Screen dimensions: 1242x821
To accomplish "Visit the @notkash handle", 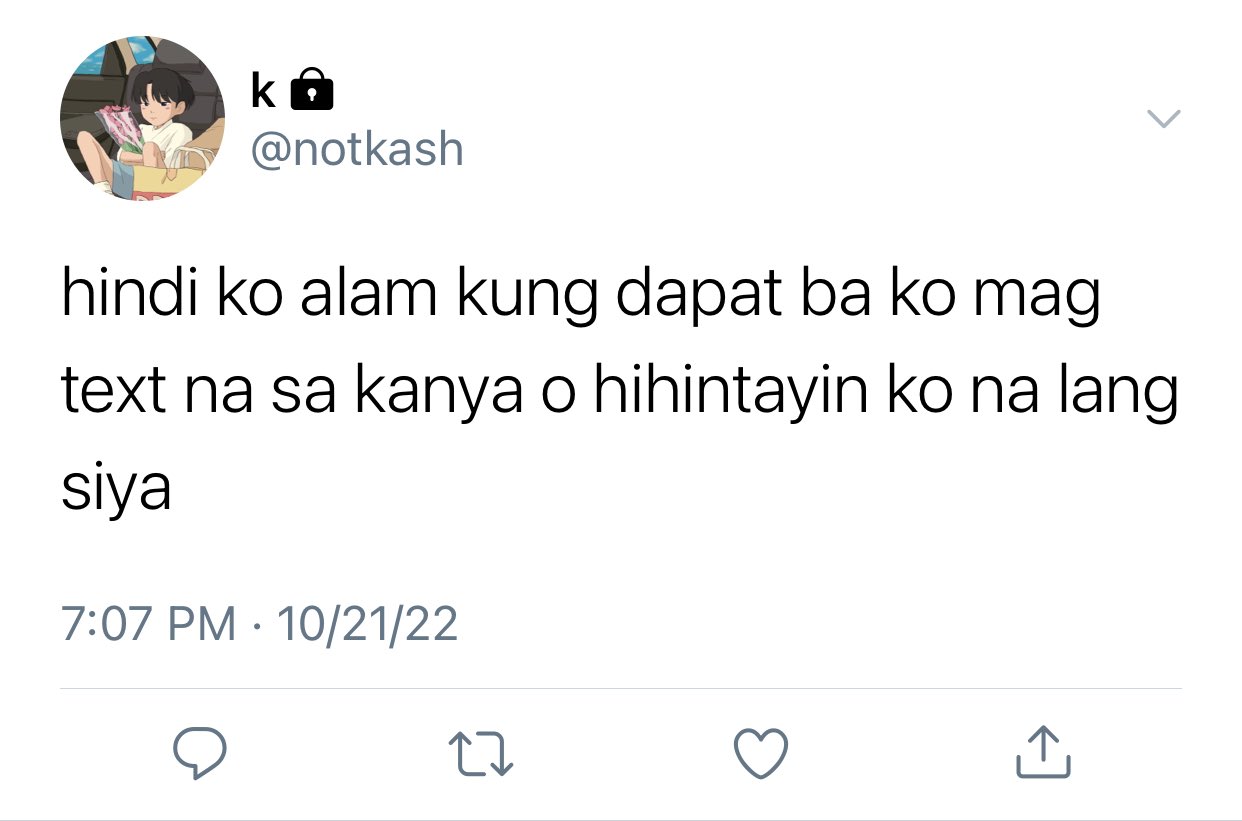I will coord(357,150).
